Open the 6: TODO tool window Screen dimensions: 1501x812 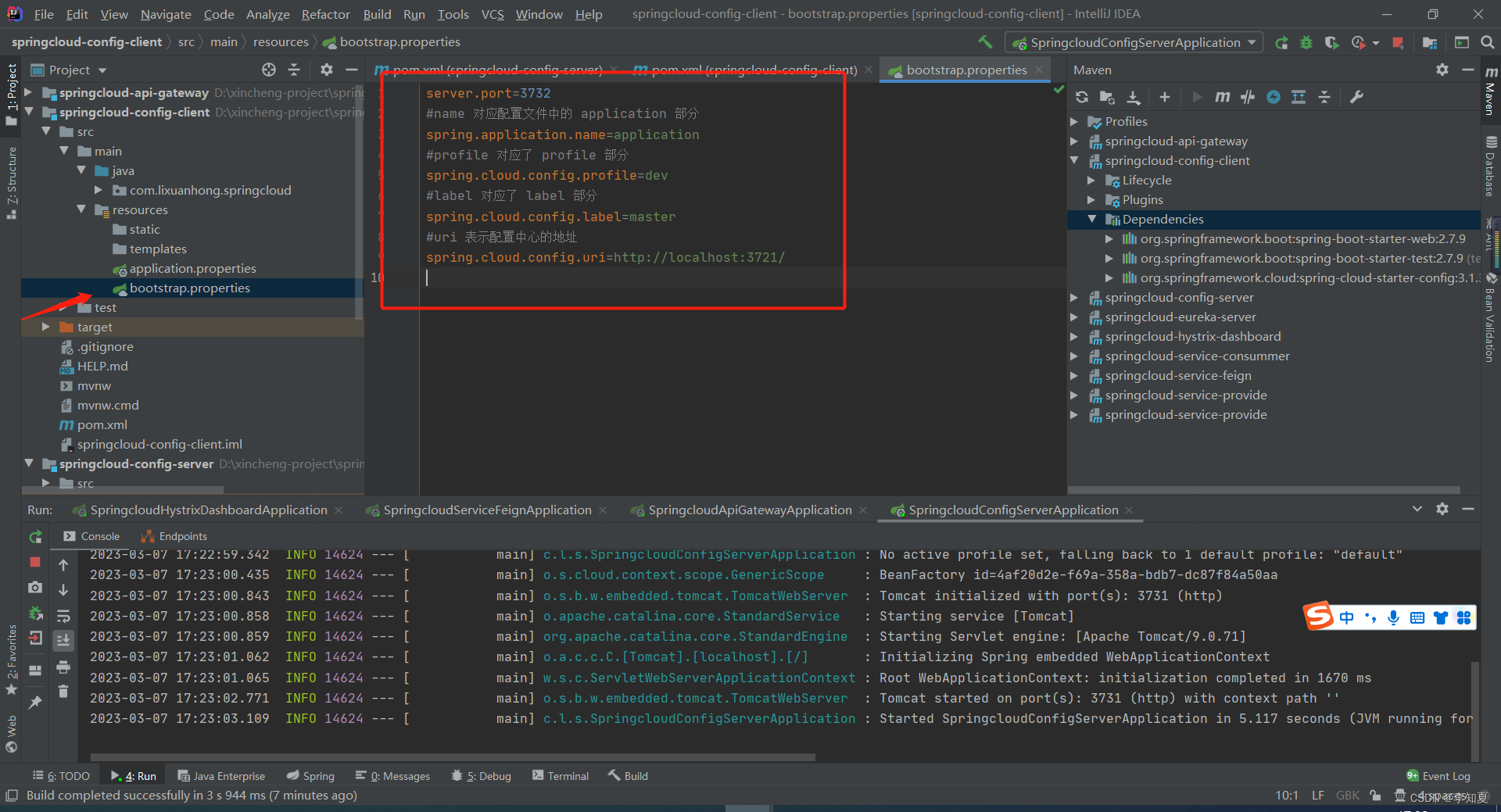tap(61, 776)
